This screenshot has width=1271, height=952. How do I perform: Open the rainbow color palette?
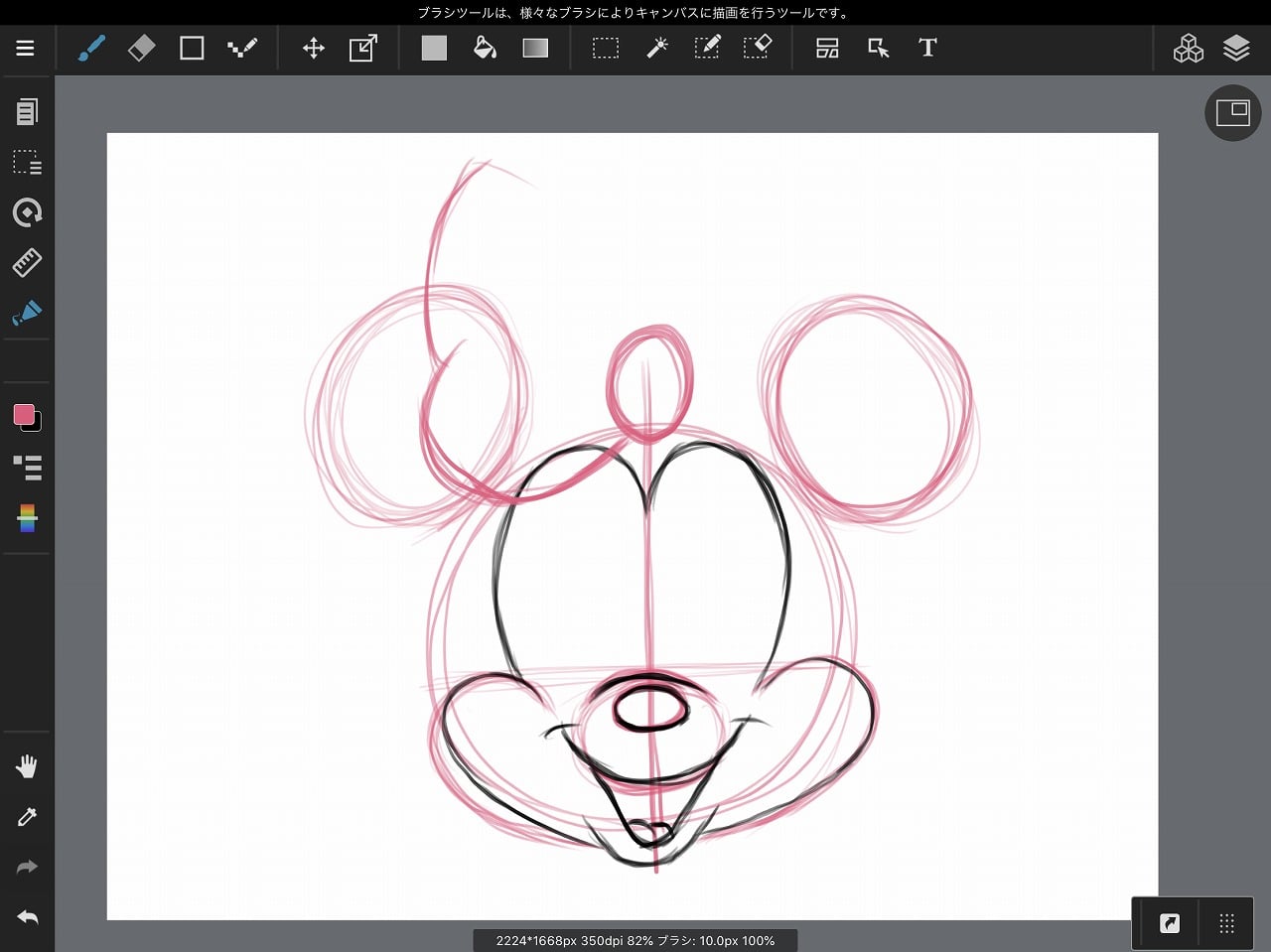(27, 517)
